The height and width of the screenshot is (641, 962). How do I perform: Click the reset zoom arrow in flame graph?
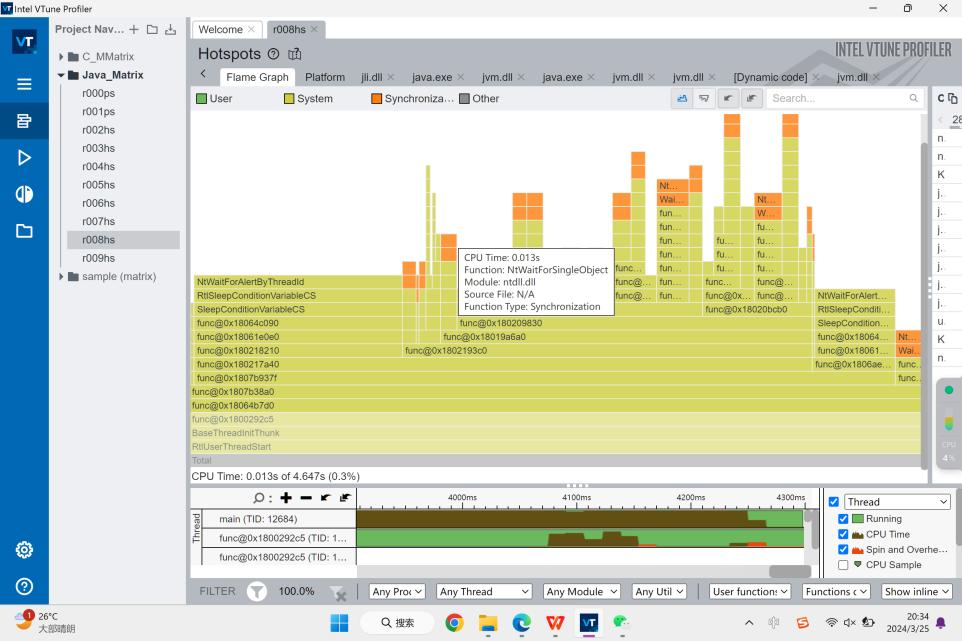tap(728, 98)
